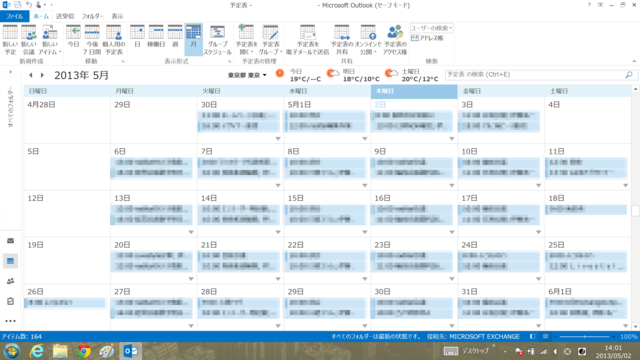640x360 pixels.
Task: Open more navigation options (...)
Action: (11, 321)
